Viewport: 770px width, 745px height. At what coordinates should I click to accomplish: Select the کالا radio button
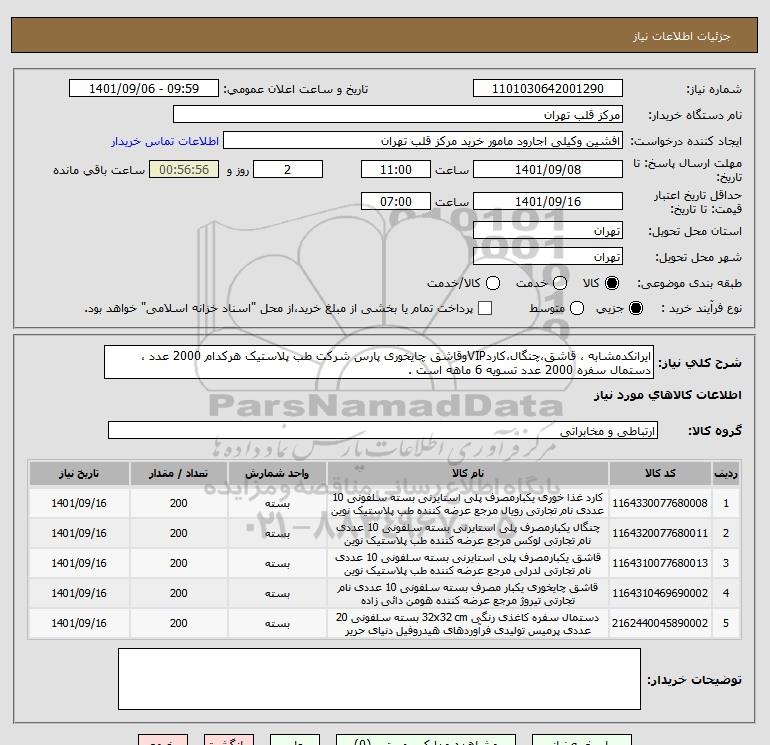point(612,283)
